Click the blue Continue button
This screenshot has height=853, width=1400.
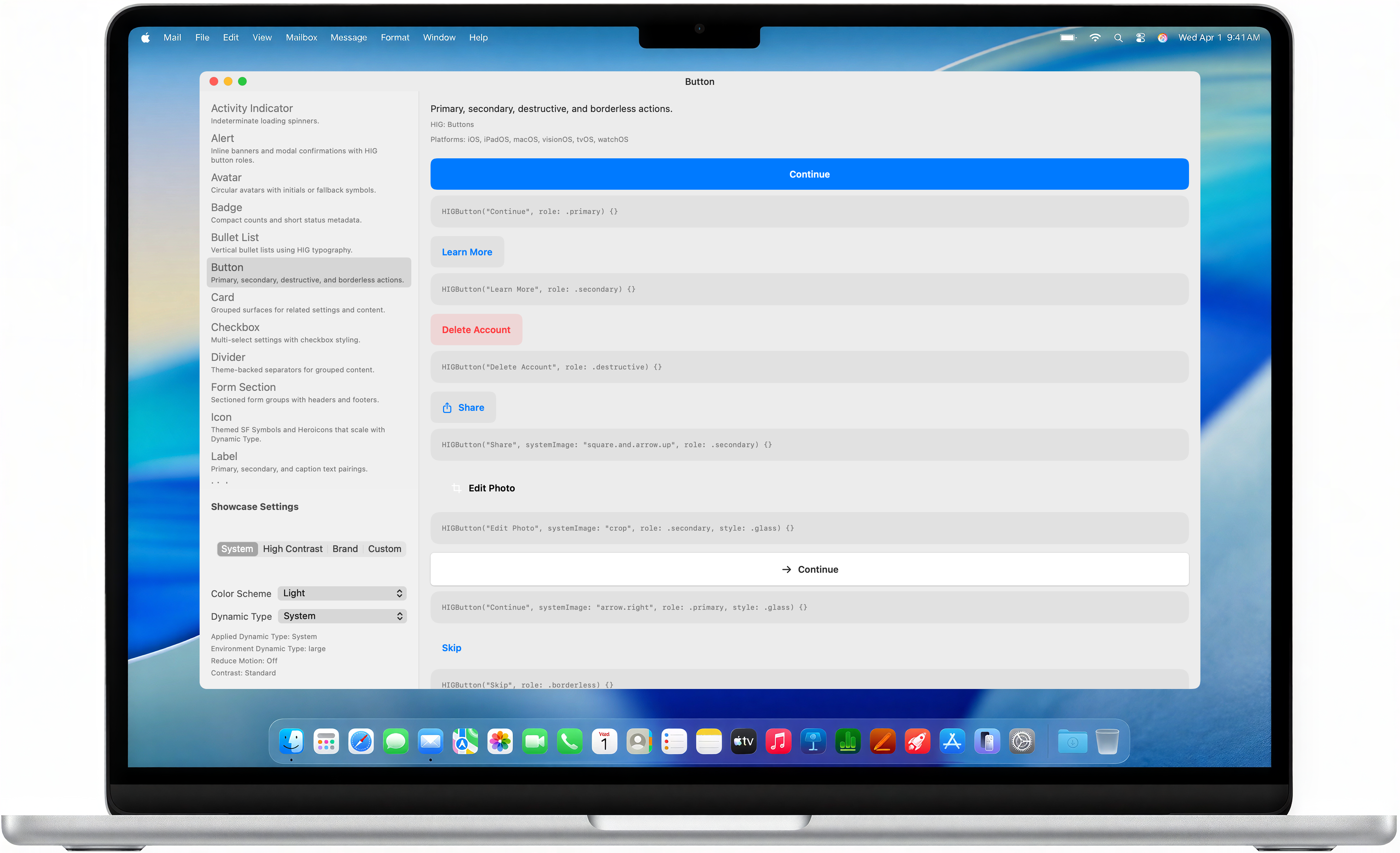[809, 174]
